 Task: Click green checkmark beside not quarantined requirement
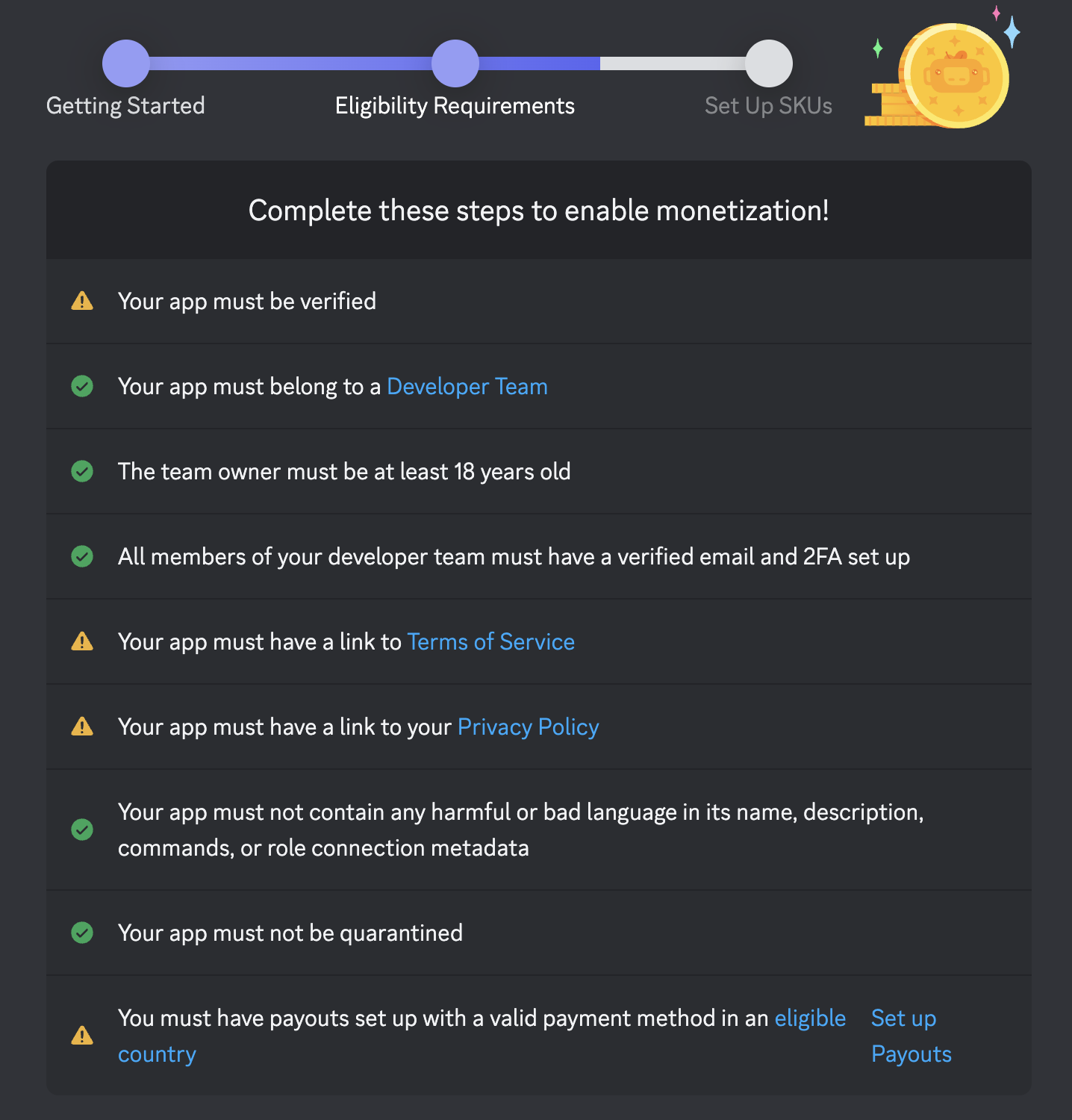(82, 933)
